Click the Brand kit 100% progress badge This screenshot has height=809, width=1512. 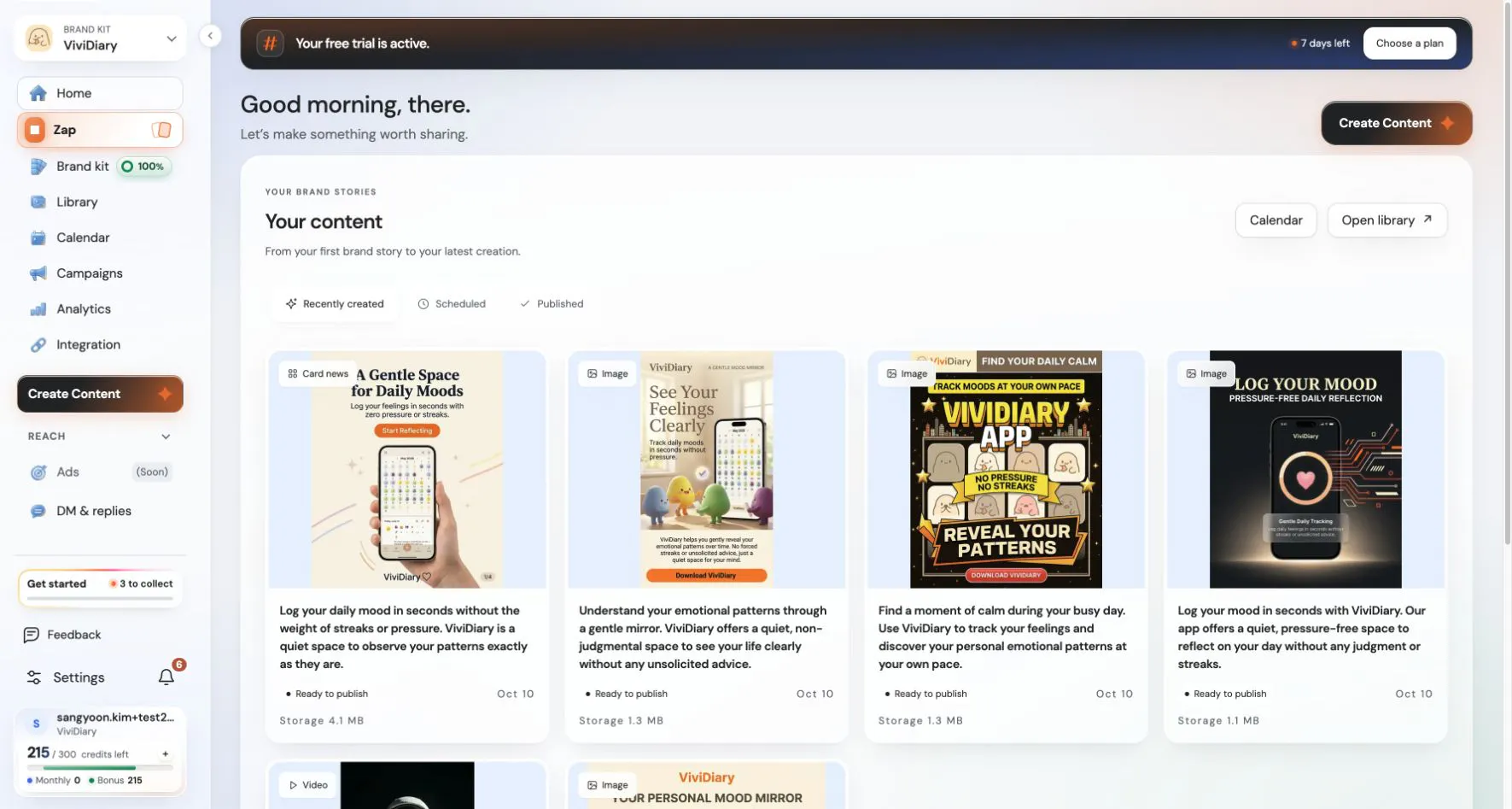[x=143, y=167]
